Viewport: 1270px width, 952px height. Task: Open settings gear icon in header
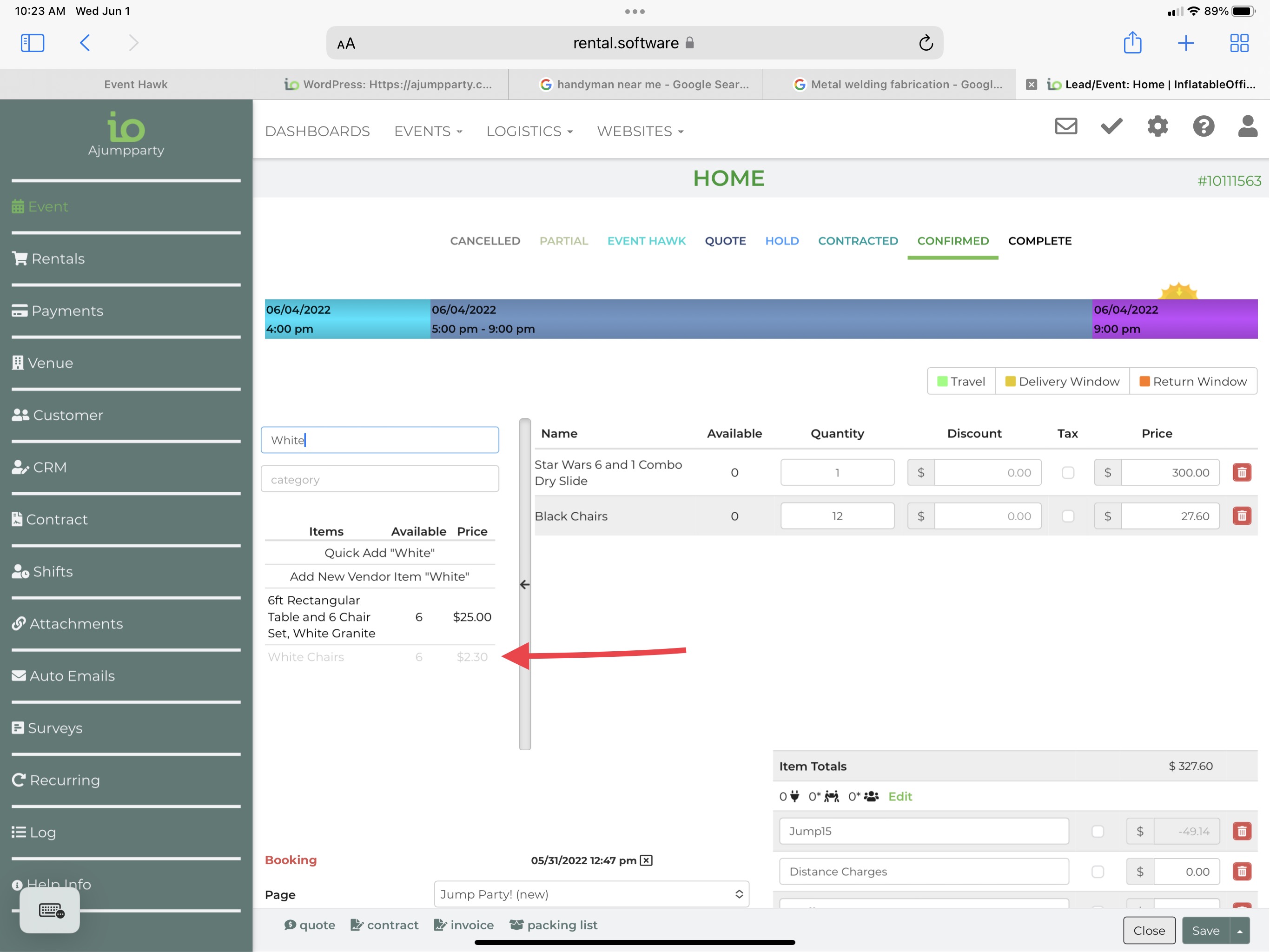pos(1158,126)
